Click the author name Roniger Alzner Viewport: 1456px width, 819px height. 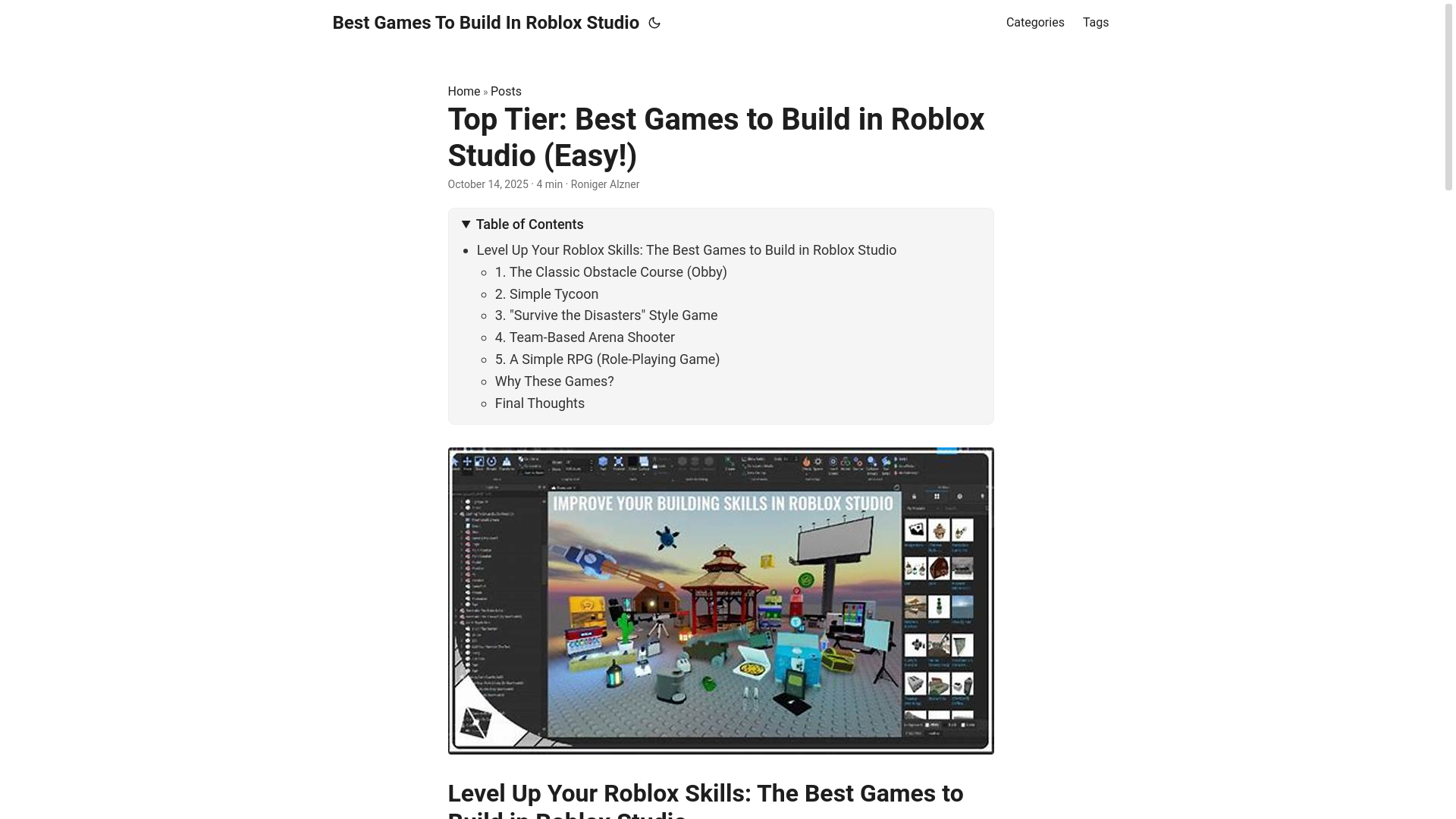pyautogui.click(x=604, y=184)
